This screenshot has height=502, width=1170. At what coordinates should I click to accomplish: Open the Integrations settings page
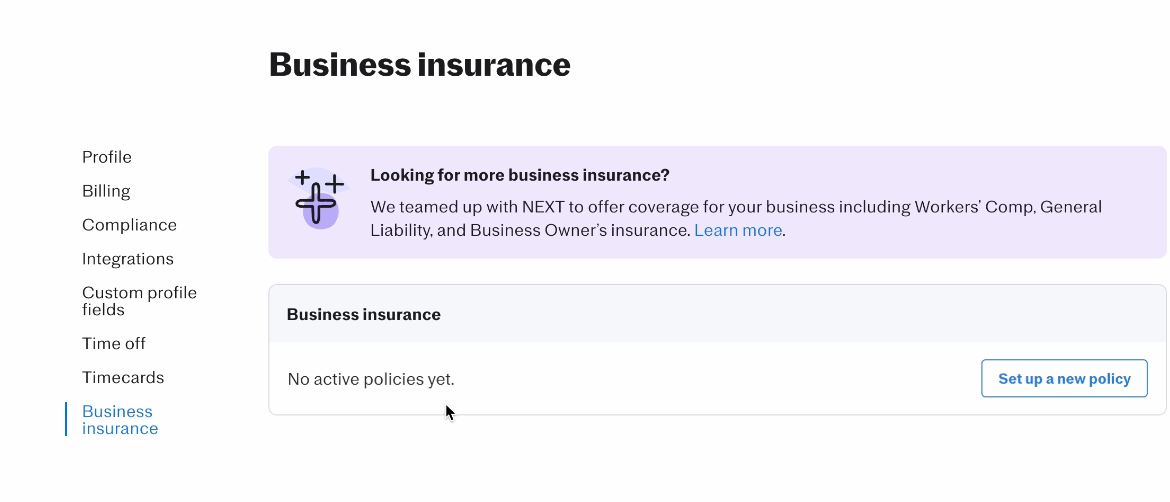pyautogui.click(x=128, y=259)
